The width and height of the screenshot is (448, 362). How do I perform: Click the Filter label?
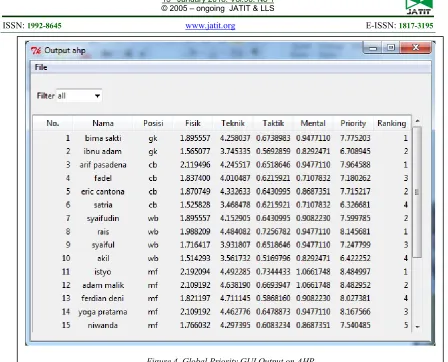click(46, 96)
